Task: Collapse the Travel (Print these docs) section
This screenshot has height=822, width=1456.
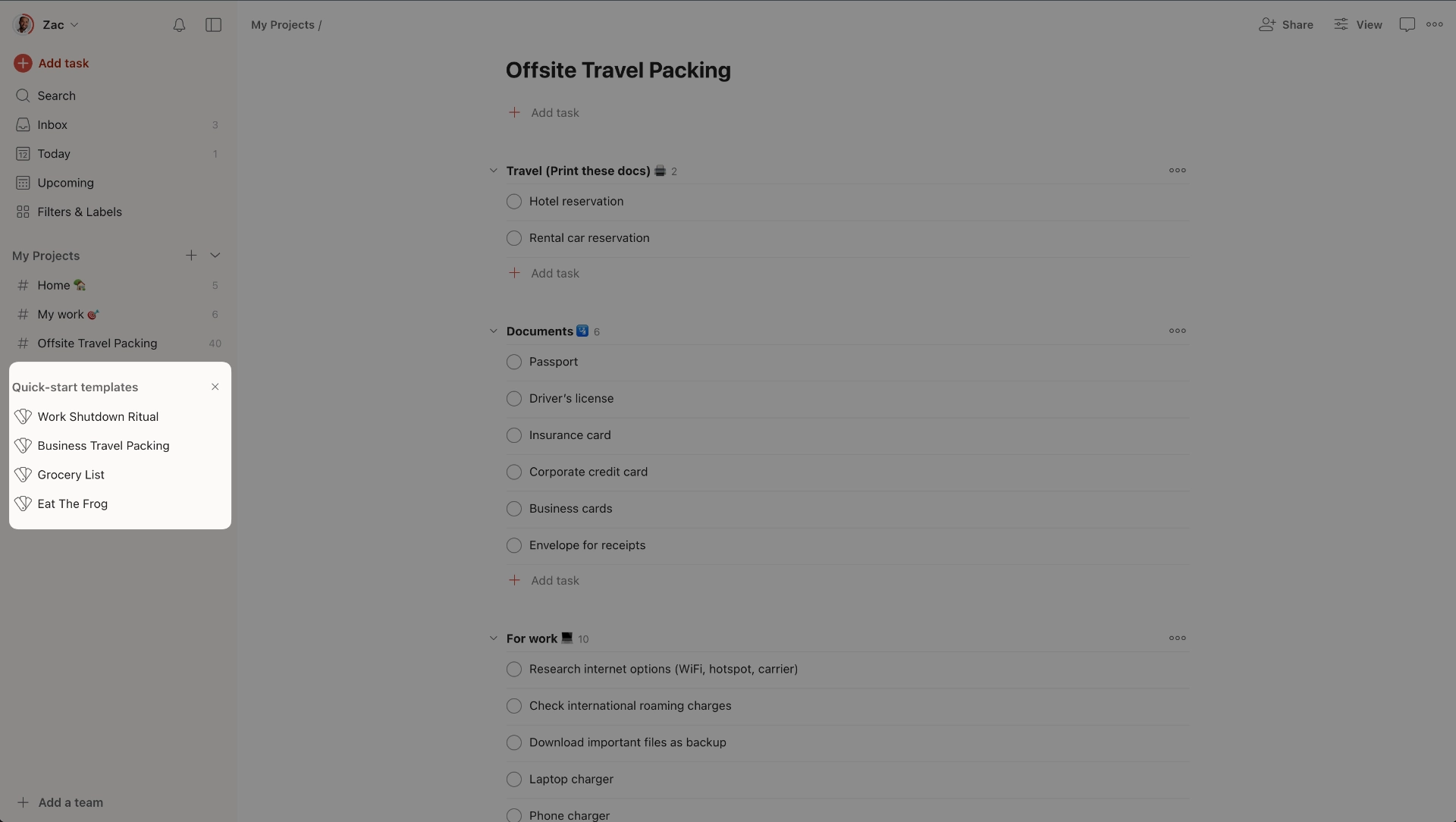Action: click(494, 171)
